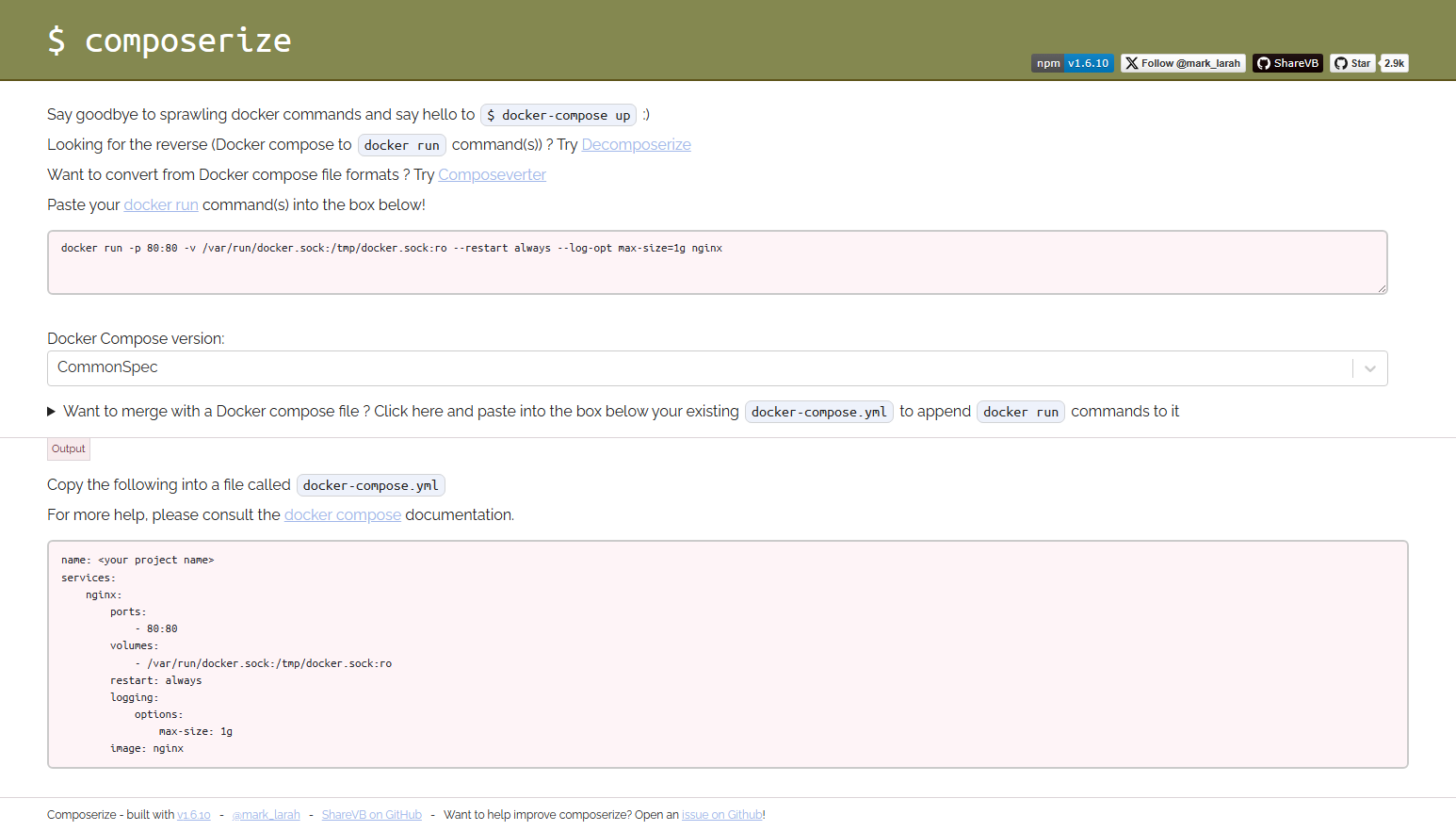This screenshot has width=1456, height=831.
Task: Click the composerize header title
Action: 170,41
